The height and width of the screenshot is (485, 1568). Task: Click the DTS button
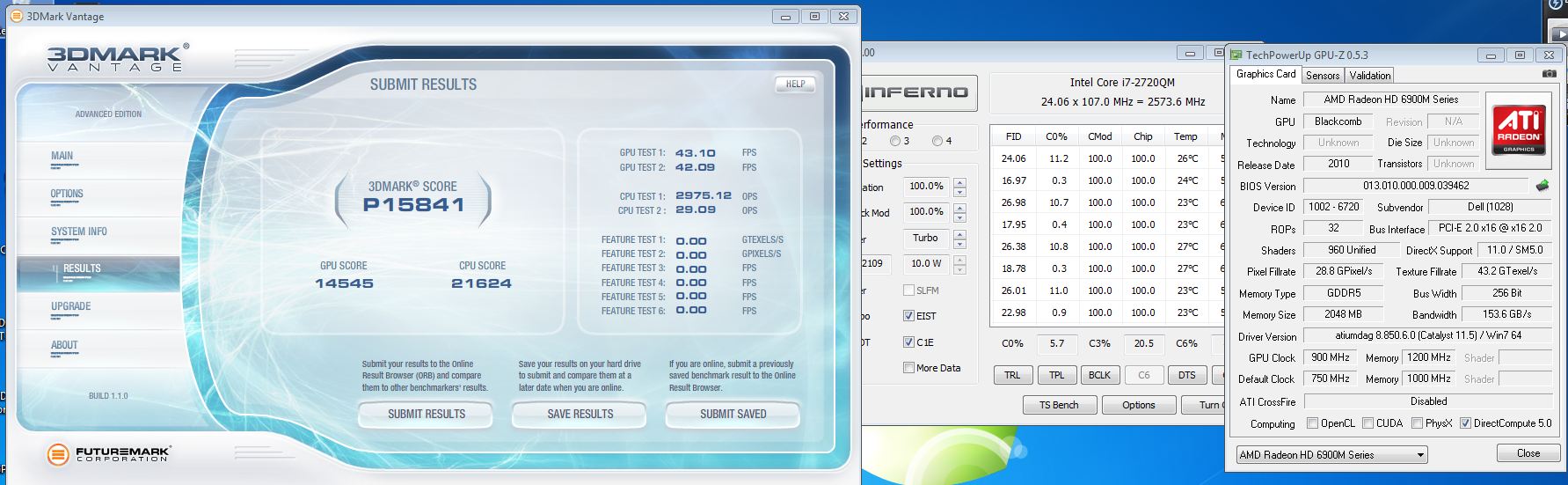[1186, 375]
